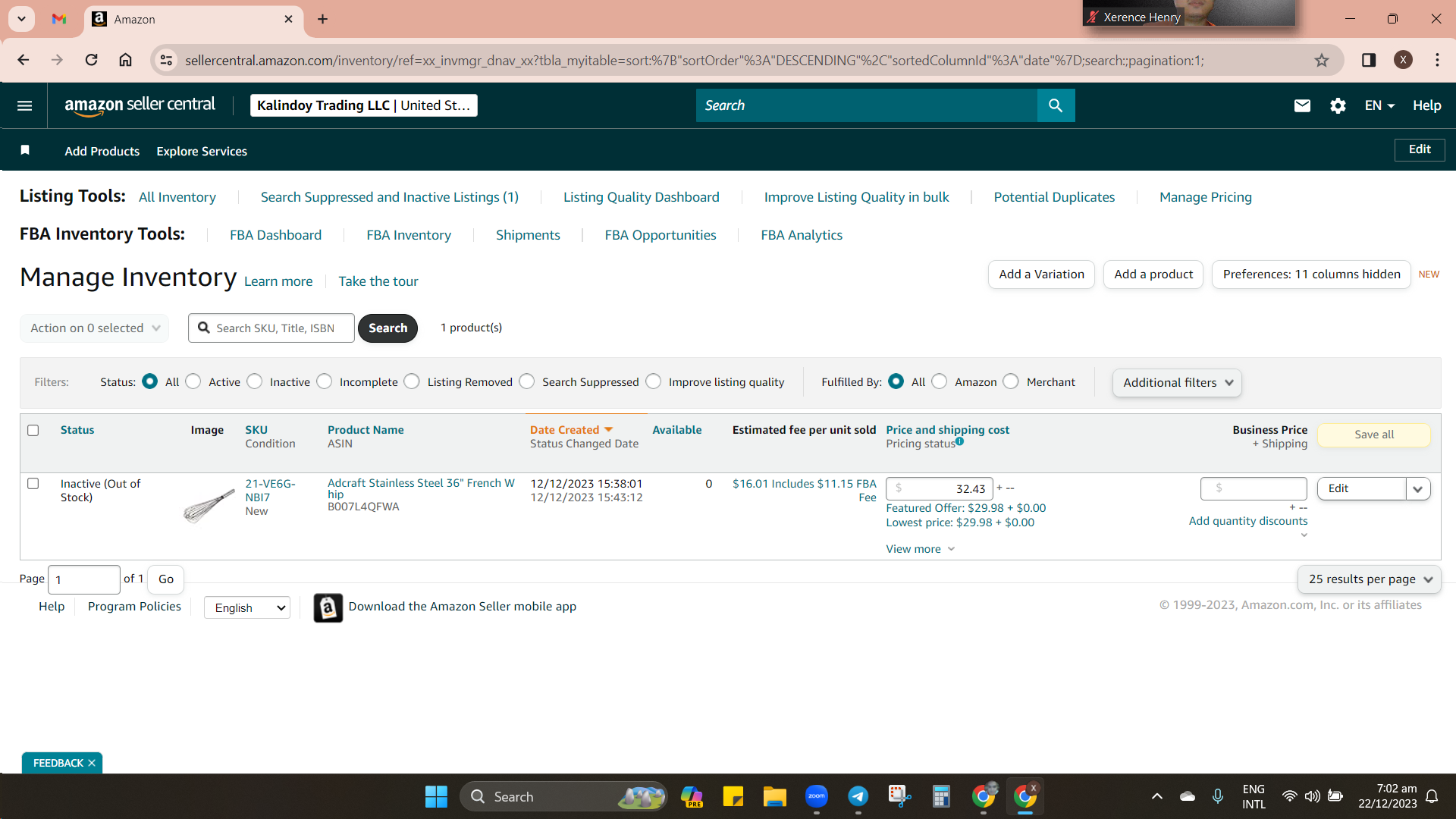Image resolution: width=1456 pixels, height=819 pixels.
Task: Click the price field showing 32.43
Action: [x=940, y=488]
